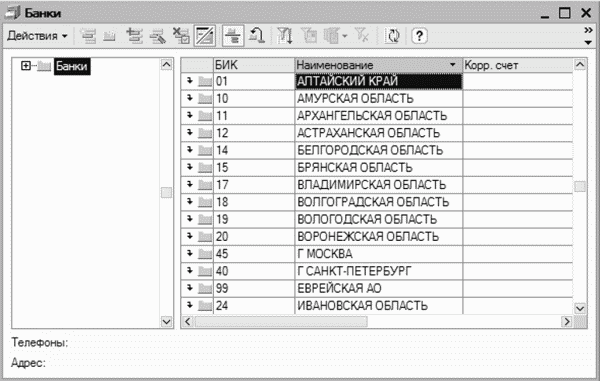Expand the Банки tree node
Screen dimensions: 600x381
[26, 66]
